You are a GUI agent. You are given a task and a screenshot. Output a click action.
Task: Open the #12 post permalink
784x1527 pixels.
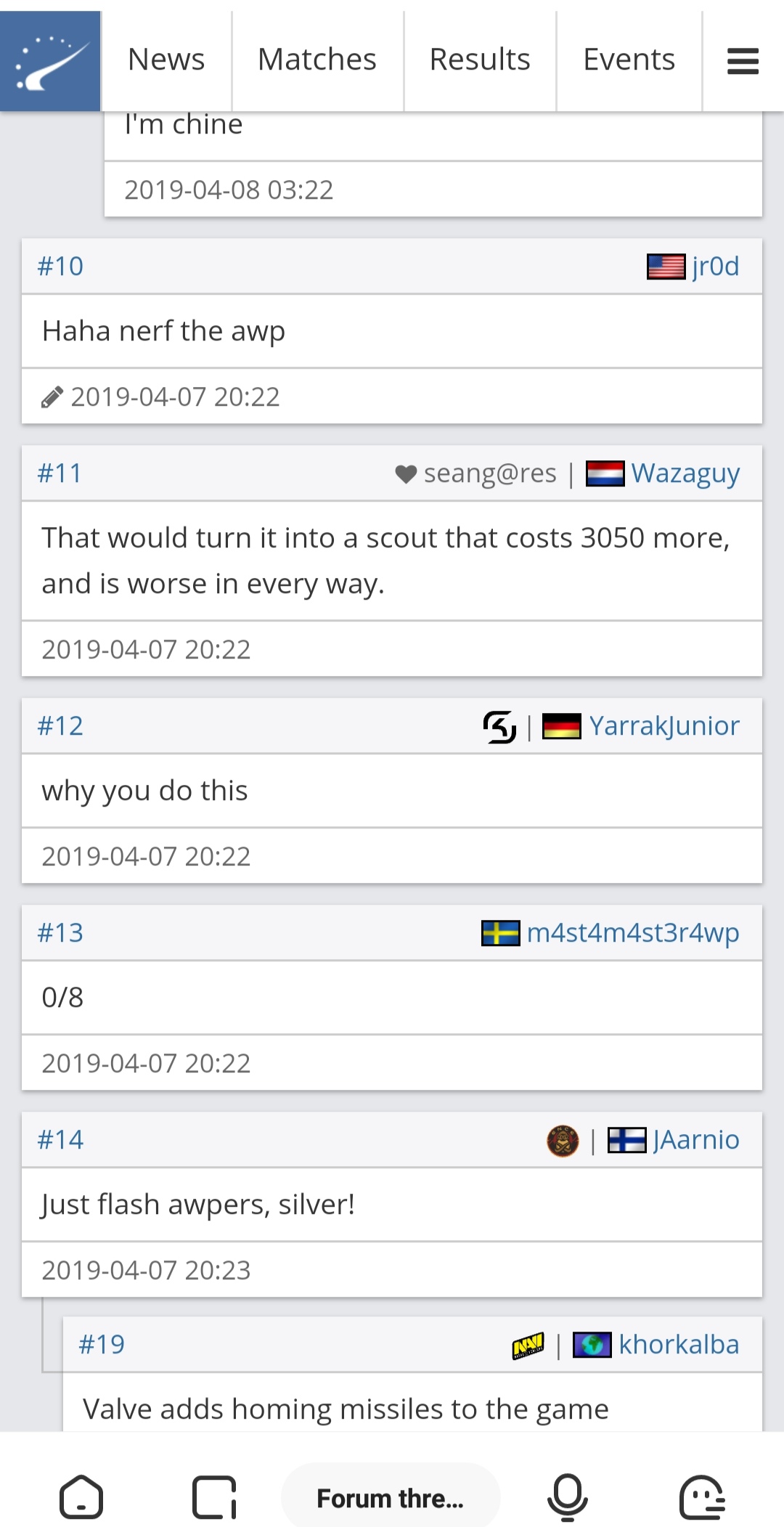(x=60, y=726)
